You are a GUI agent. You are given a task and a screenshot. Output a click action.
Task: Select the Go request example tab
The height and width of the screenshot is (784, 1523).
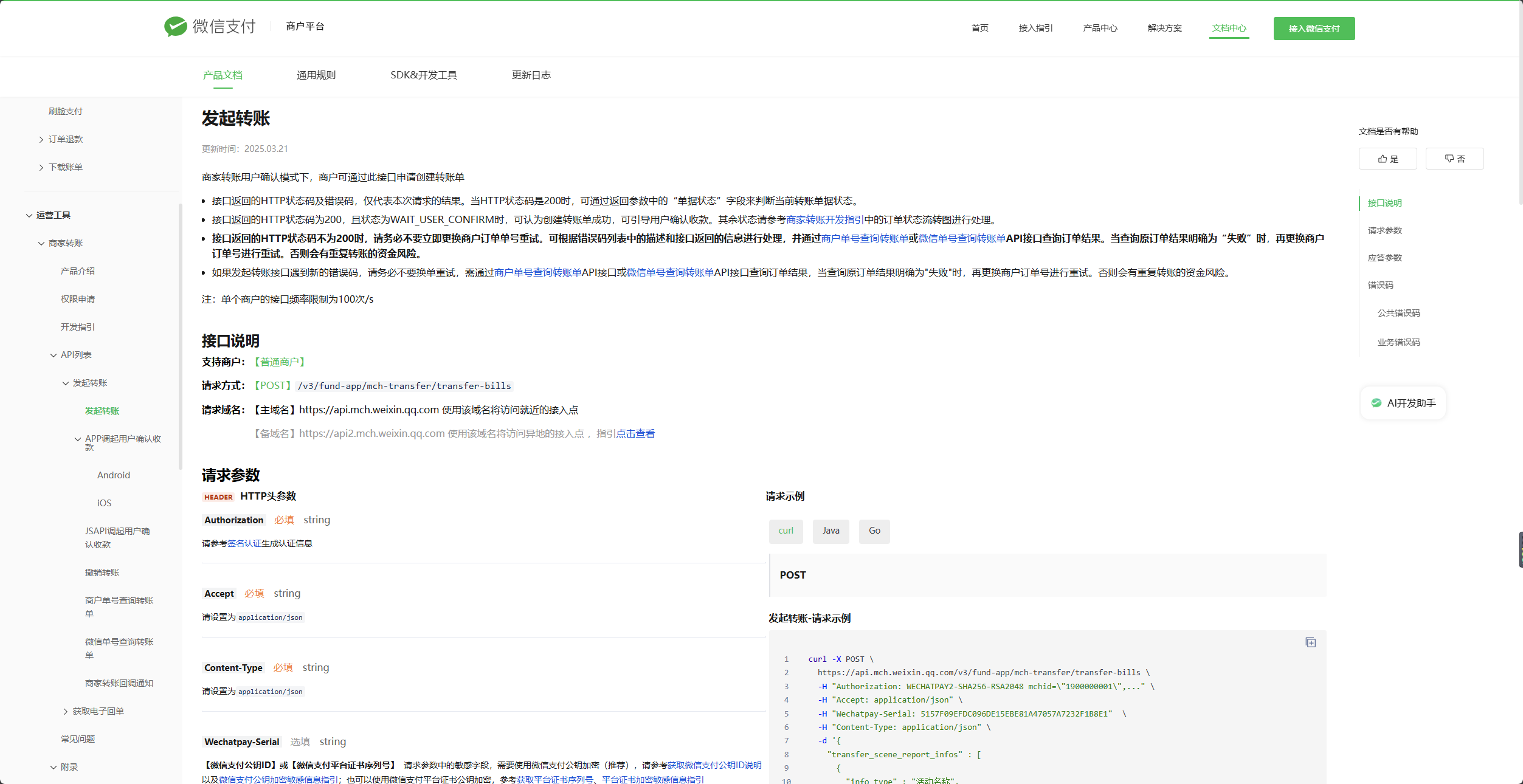point(874,531)
